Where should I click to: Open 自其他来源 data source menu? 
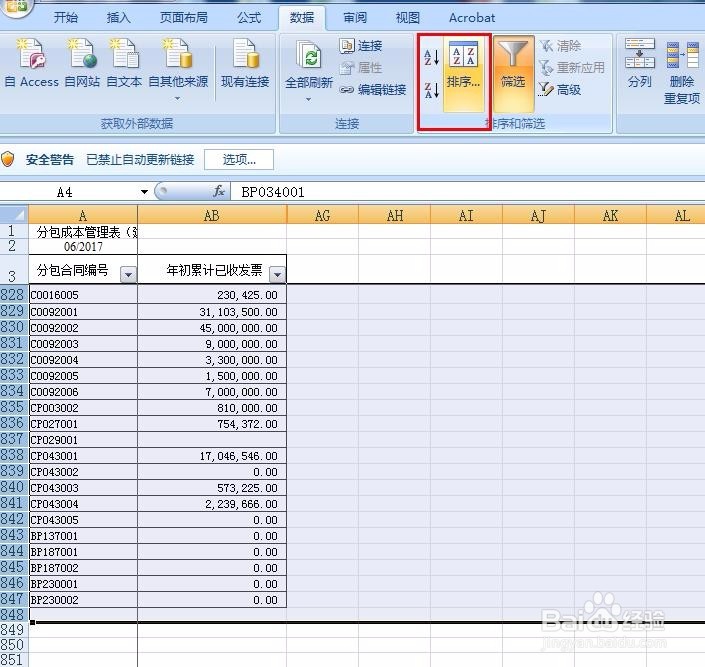(178, 70)
